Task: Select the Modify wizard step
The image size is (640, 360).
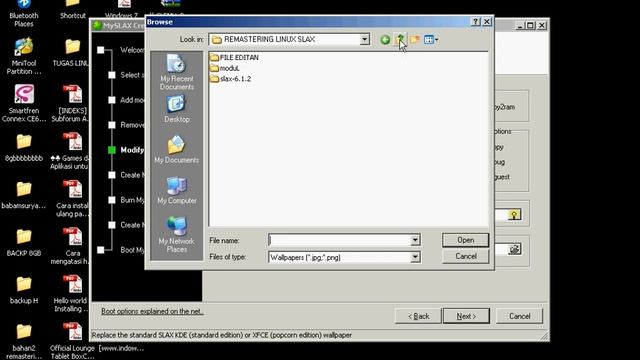Action: tap(127, 150)
